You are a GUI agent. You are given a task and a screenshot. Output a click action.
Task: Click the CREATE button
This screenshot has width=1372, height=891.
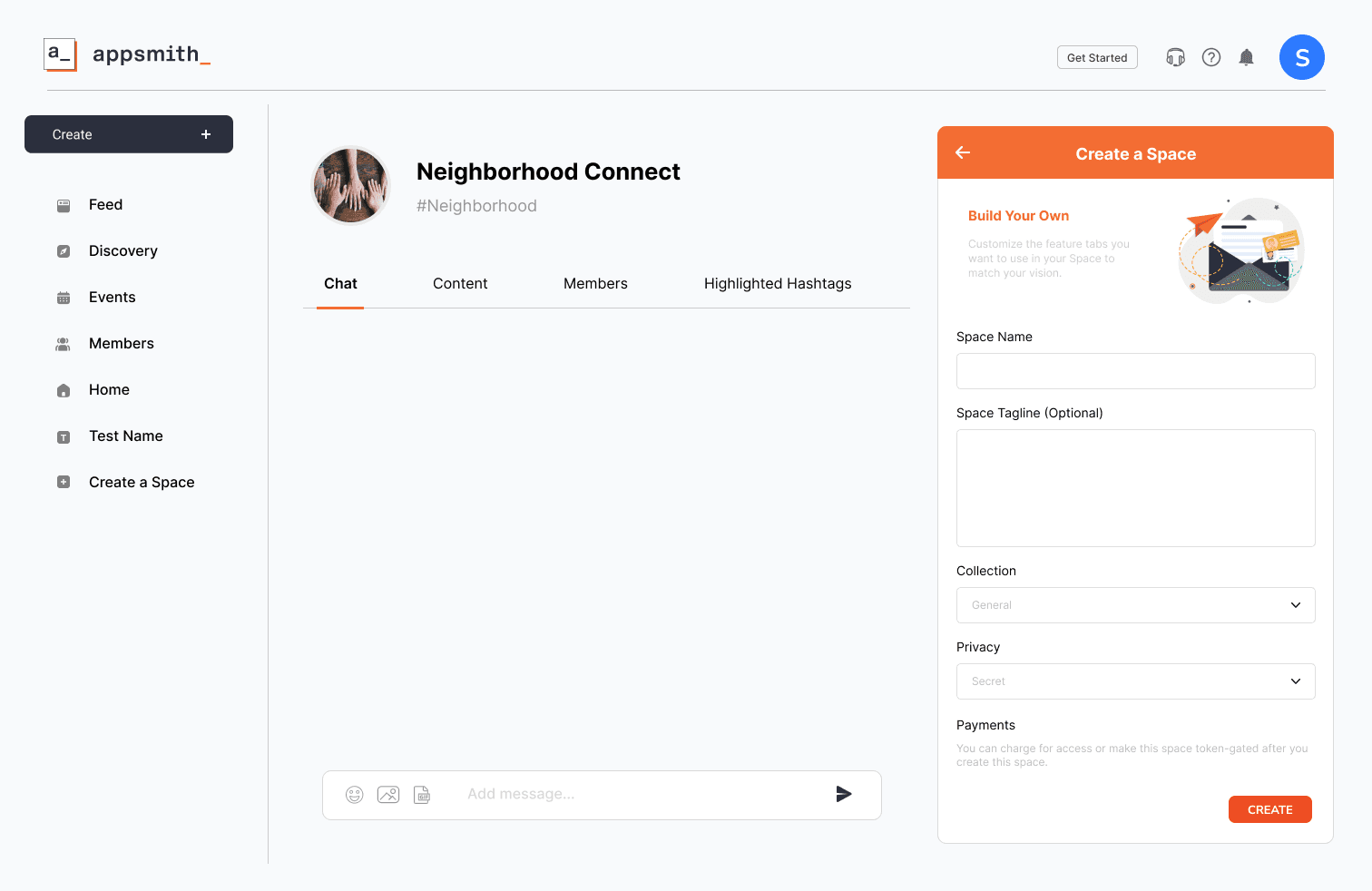click(1269, 809)
